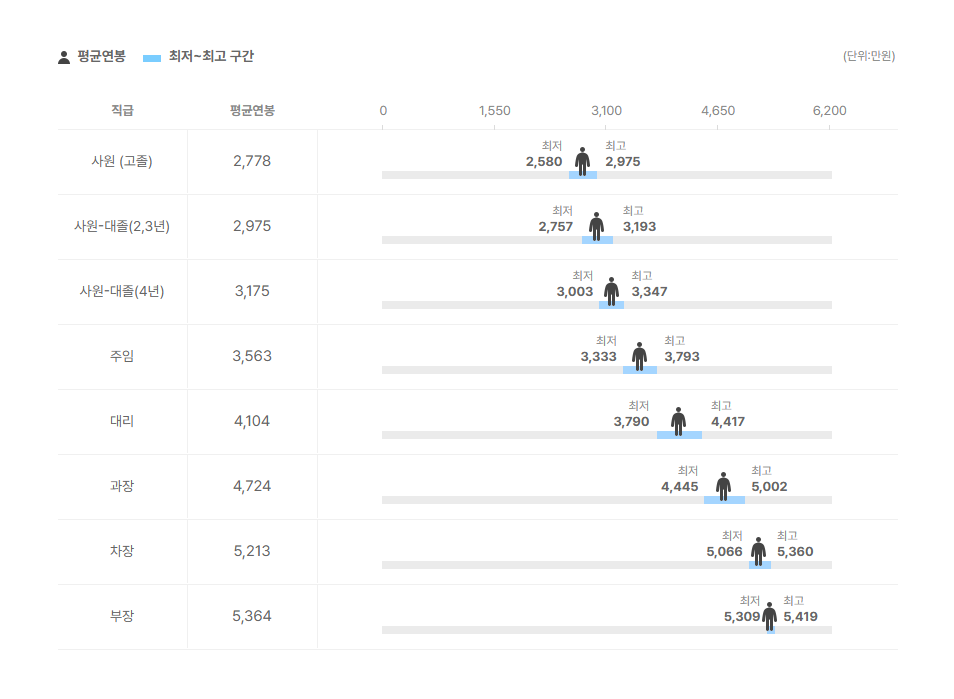
Task: Click the (단위:만원) unit label
Action: pos(869,56)
